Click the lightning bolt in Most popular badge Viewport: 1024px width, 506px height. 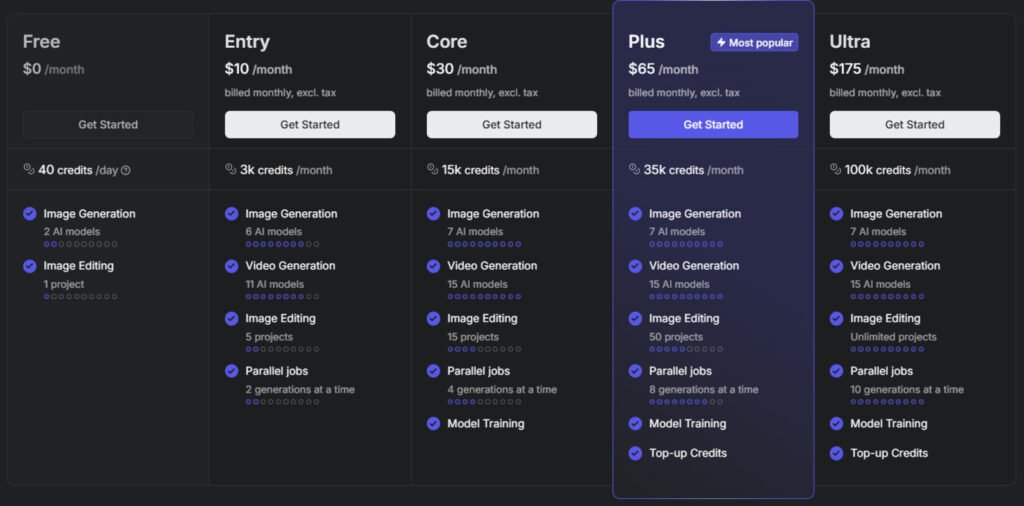tap(721, 42)
